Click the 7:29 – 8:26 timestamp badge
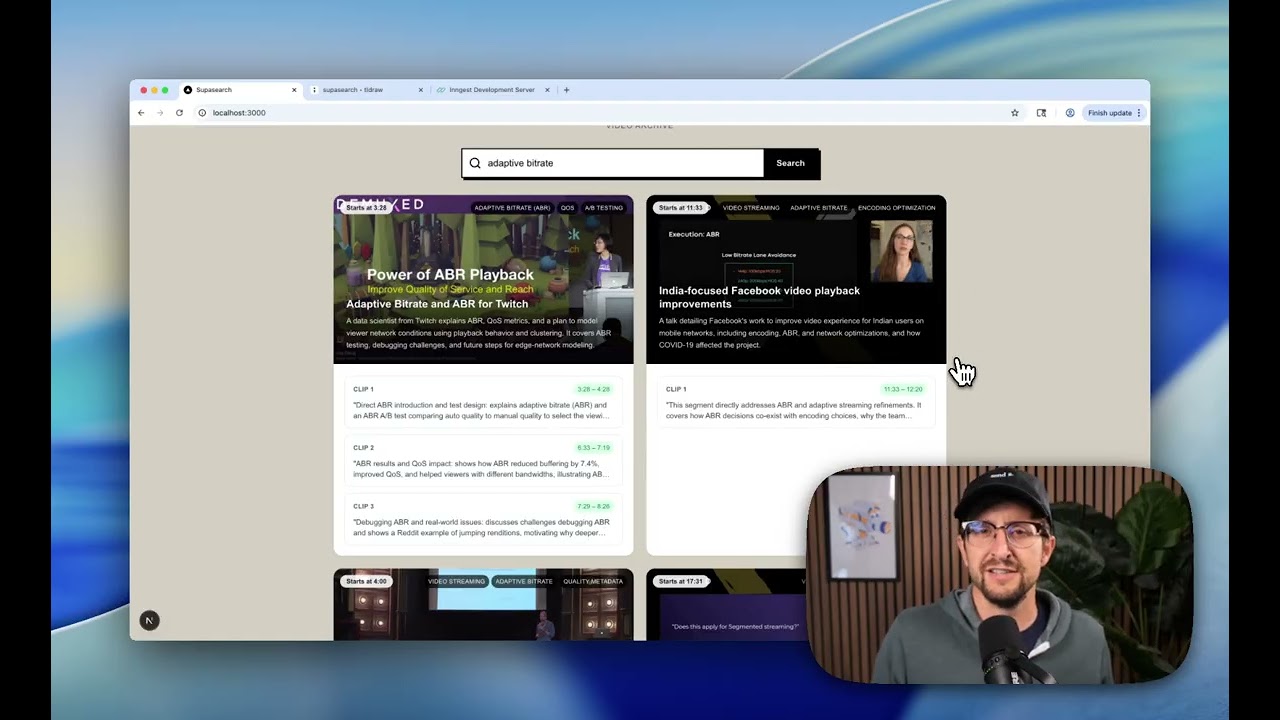The image size is (1280, 720). tap(593, 506)
